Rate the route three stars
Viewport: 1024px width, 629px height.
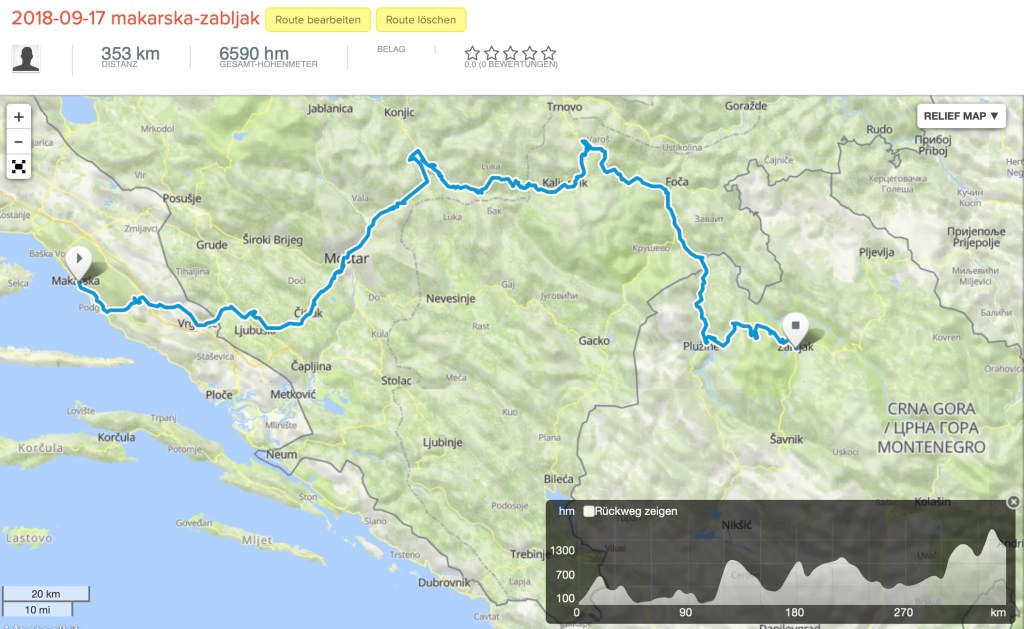point(510,53)
